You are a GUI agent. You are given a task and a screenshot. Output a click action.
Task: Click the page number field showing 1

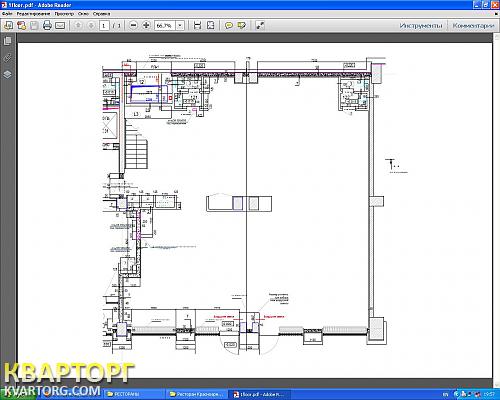(x=104, y=25)
